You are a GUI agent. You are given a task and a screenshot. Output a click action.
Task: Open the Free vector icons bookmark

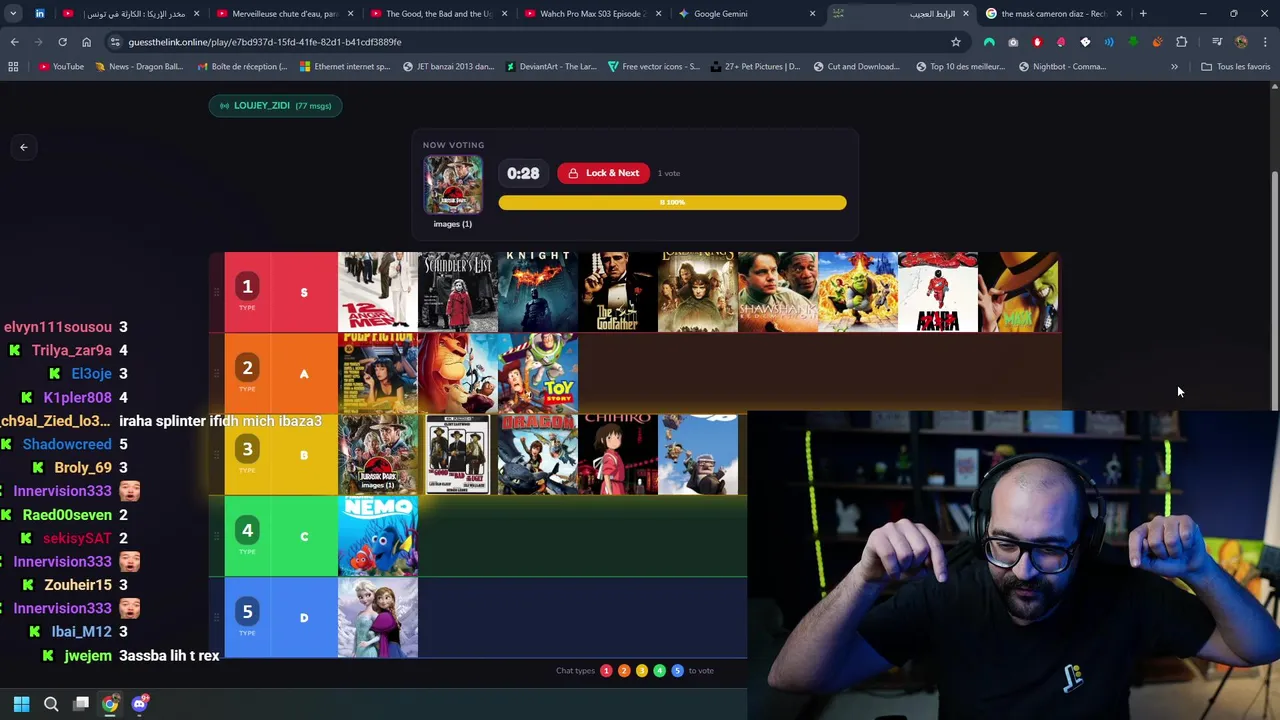(x=654, y=67)
